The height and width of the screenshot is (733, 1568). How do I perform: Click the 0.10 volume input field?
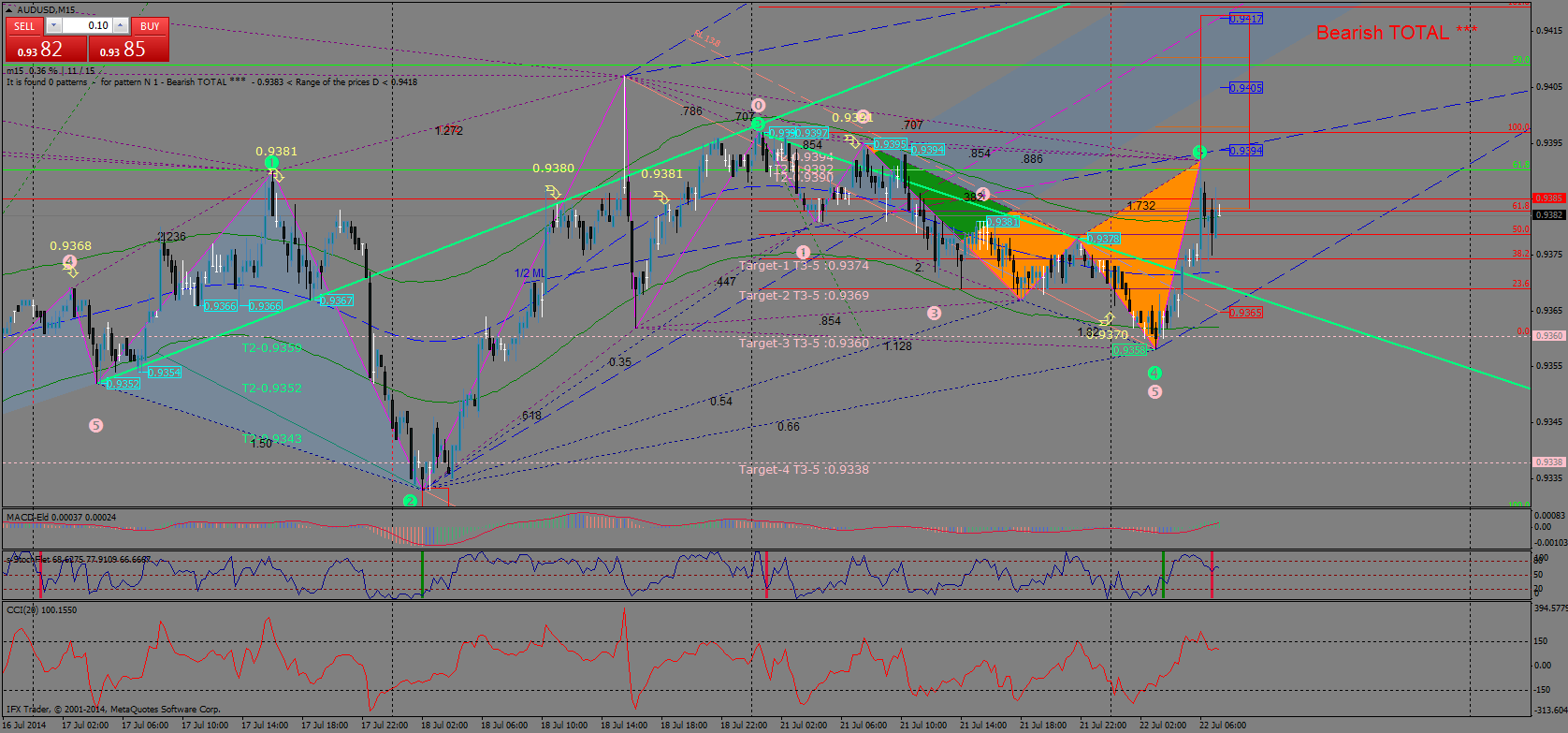click(86, 26)
